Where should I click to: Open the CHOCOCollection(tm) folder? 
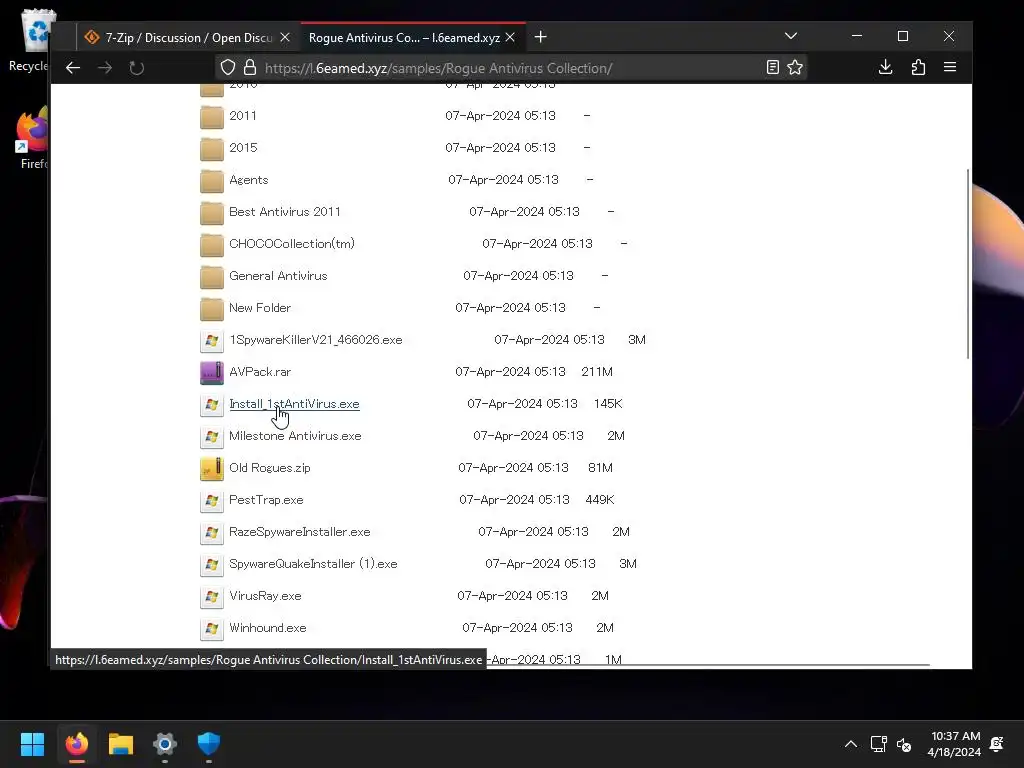click(x=291, y=244)
